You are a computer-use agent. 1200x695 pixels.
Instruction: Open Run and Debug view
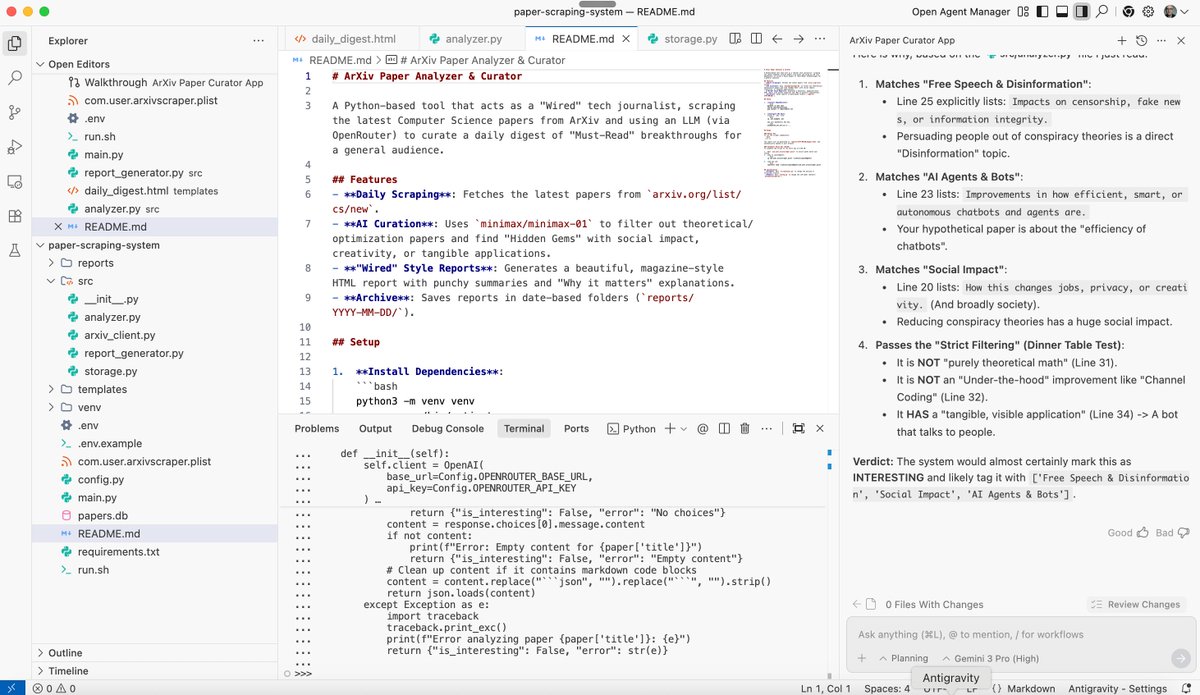(15, 147)
